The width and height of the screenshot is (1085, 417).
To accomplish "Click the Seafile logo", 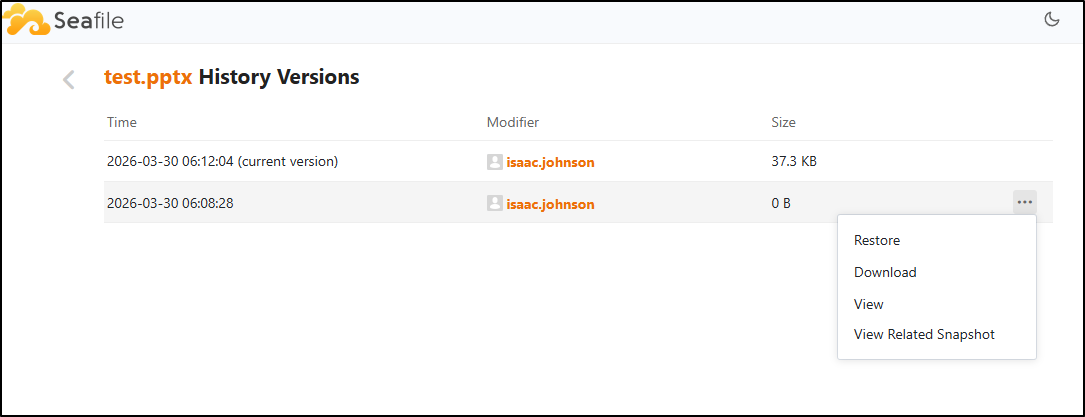I will click(x=63, y=21).
